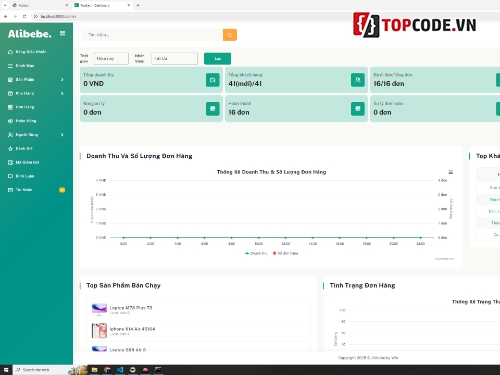Image resolution: width=500 pixels, height=375 pixels.
Task: Toggle Doanh Thu series in chart legend
Action: 256,253
